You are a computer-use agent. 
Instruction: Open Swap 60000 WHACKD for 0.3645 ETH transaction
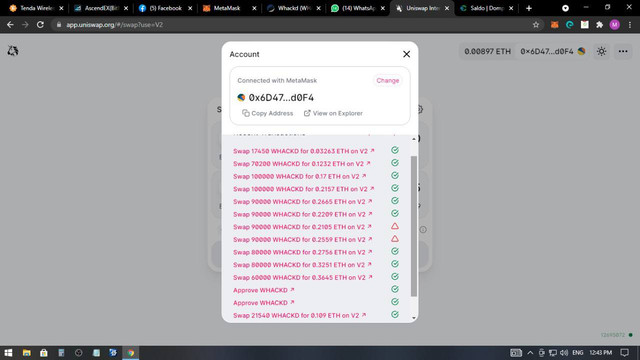pos(302,278)
